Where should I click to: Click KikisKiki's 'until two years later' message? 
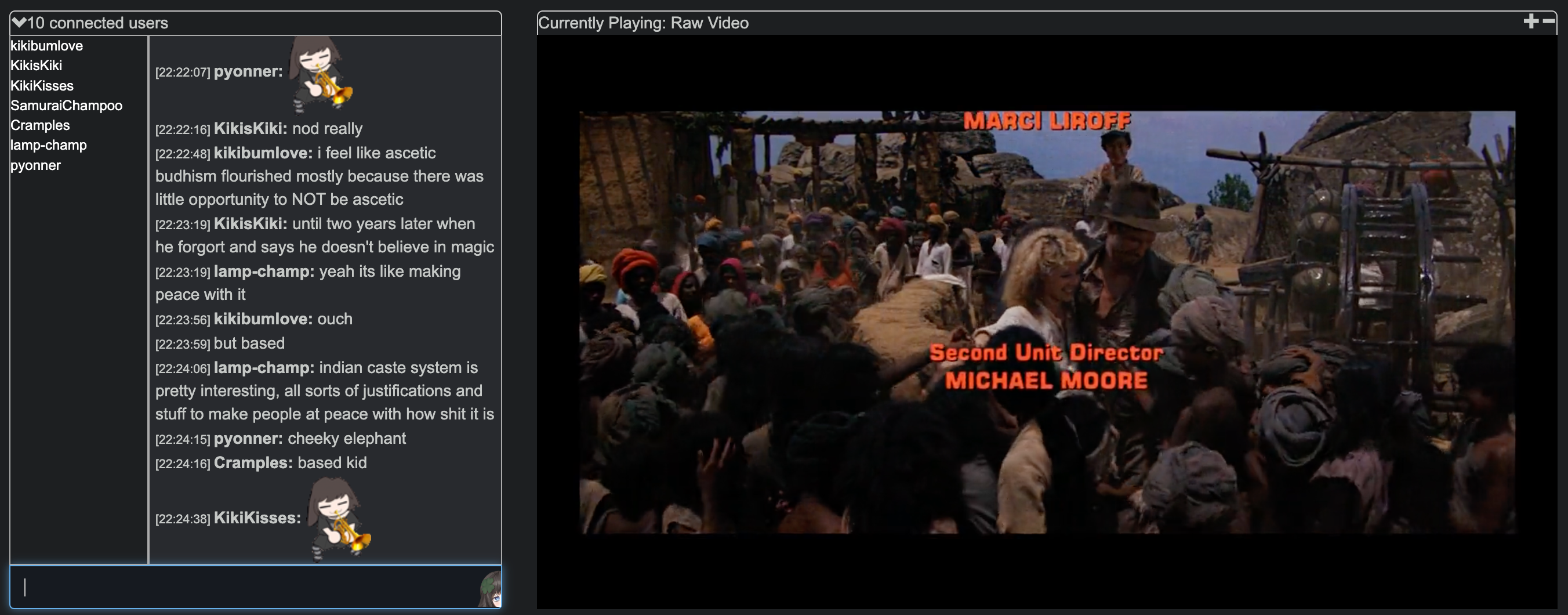(x=325, y=235)
